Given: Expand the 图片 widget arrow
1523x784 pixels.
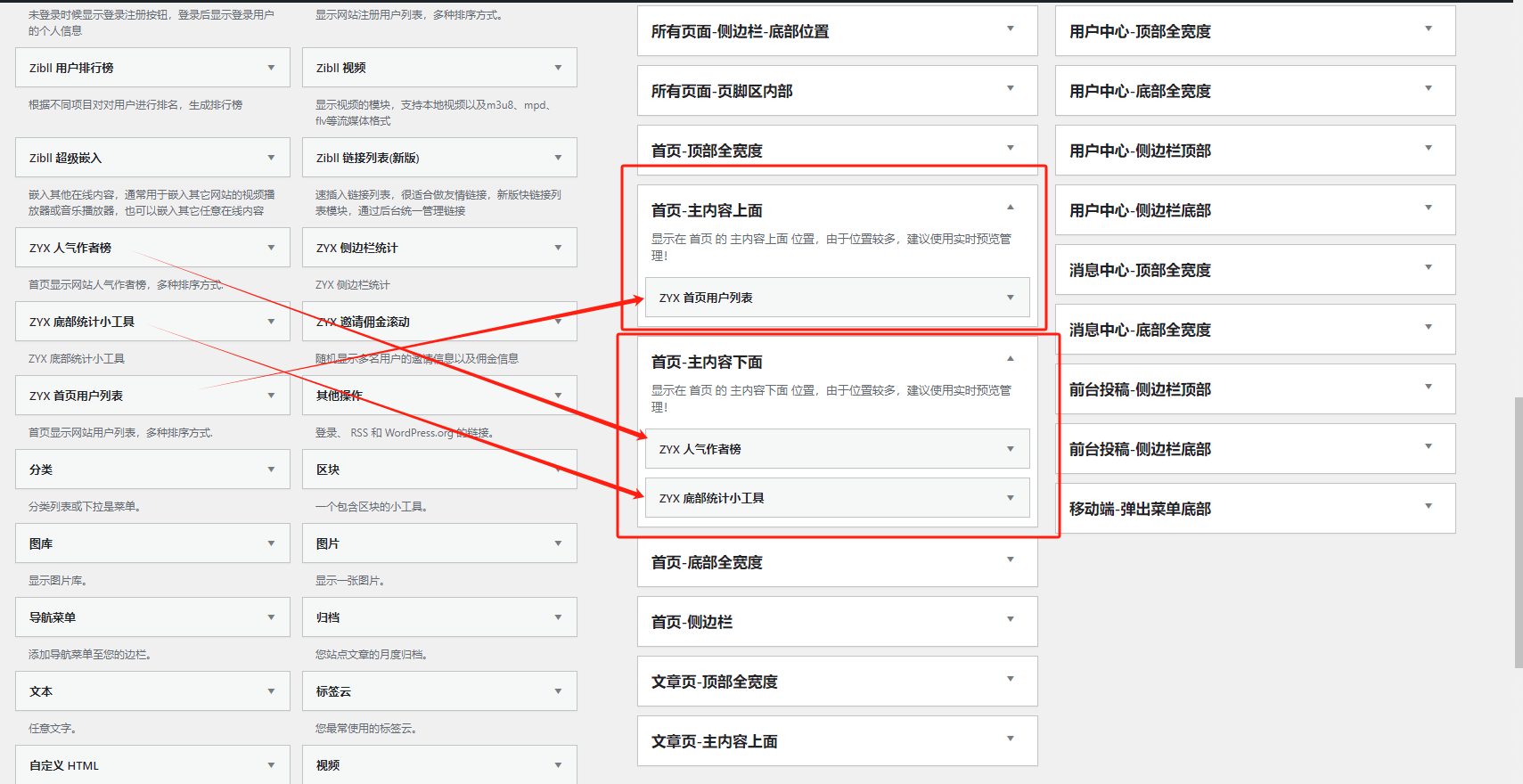Looking at the screenshot, I should click(x=558, y=543).
